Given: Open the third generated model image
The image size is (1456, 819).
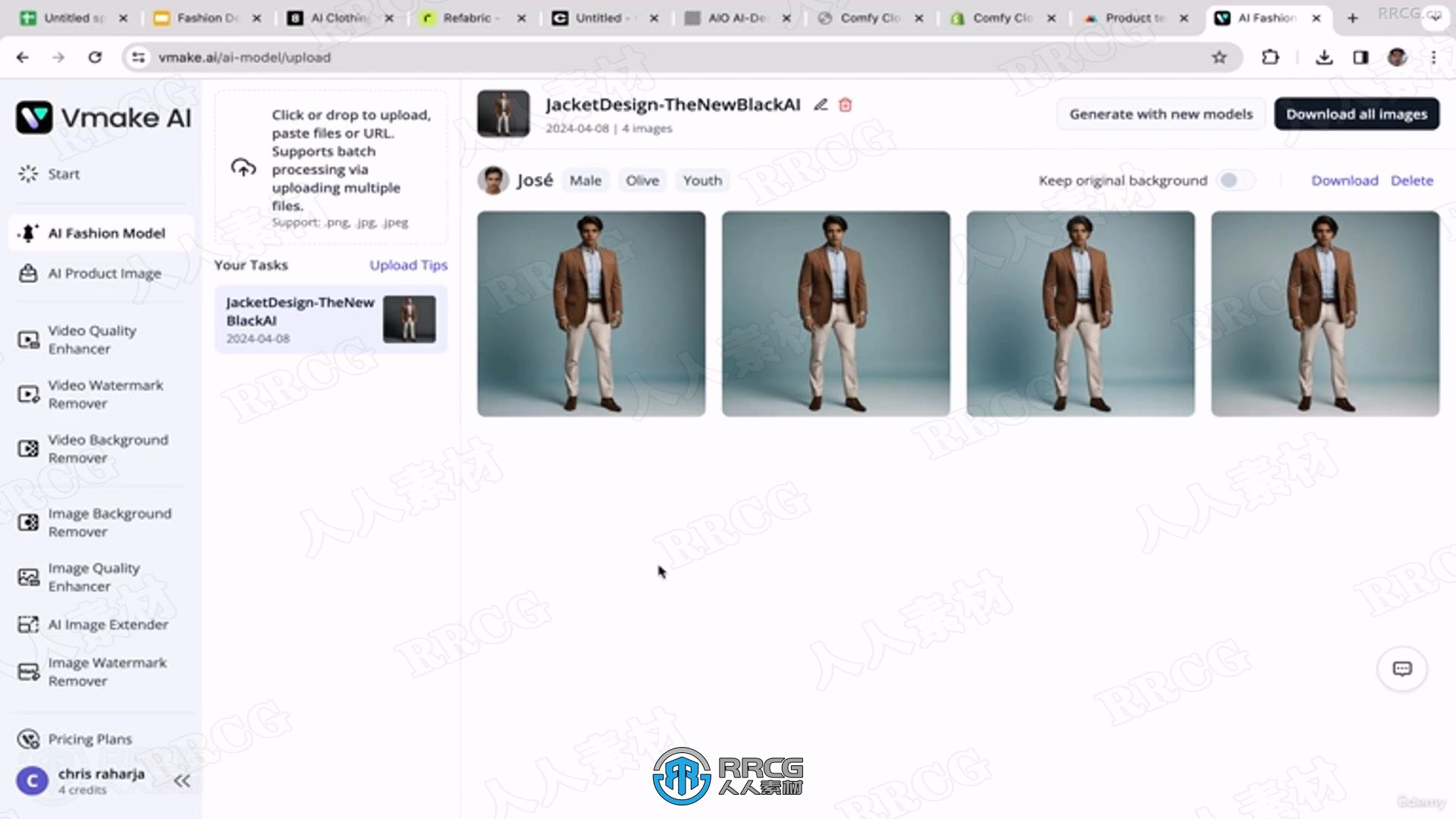Looking at the screenshot, I should pyautogui.click(x=1081, y=314).
